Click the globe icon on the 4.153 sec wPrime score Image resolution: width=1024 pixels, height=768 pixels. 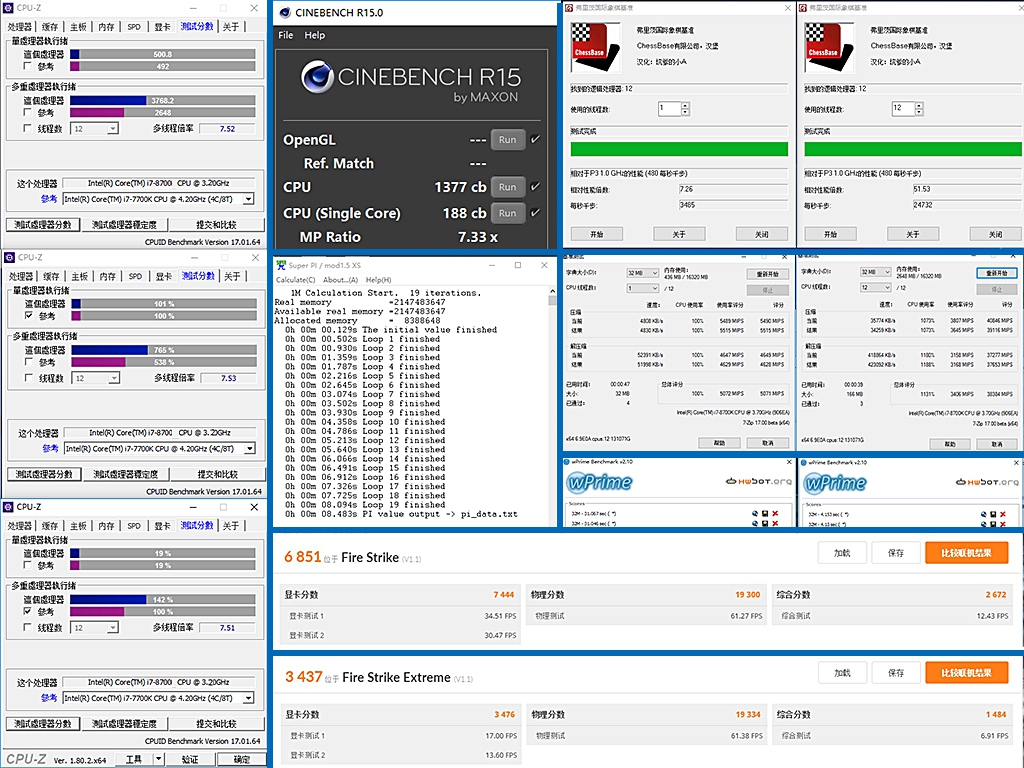(984, 514)
